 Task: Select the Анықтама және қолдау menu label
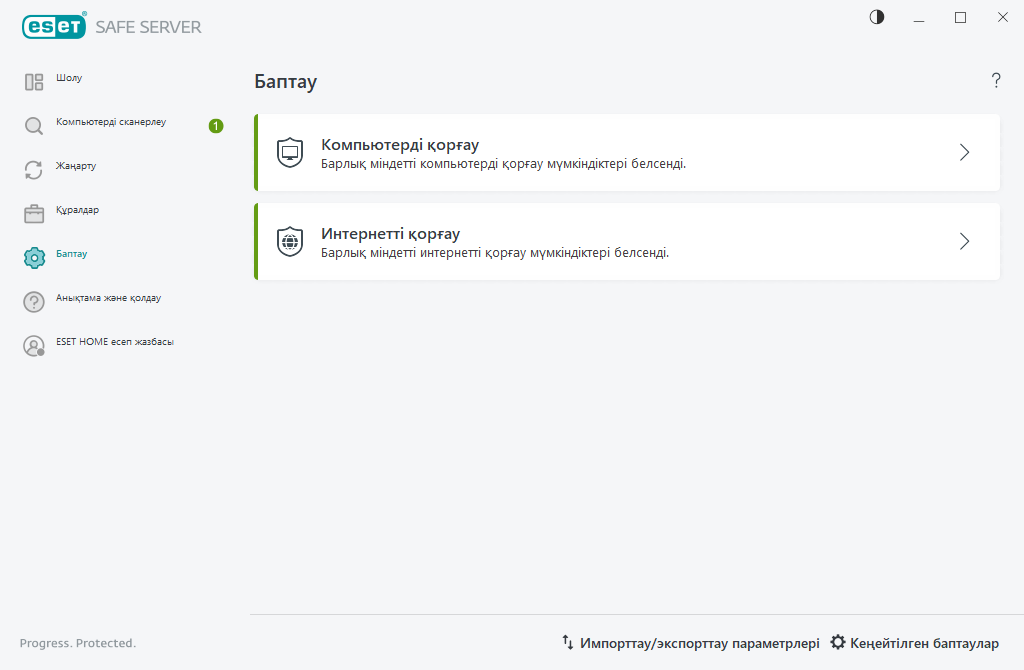pos(108,298)
